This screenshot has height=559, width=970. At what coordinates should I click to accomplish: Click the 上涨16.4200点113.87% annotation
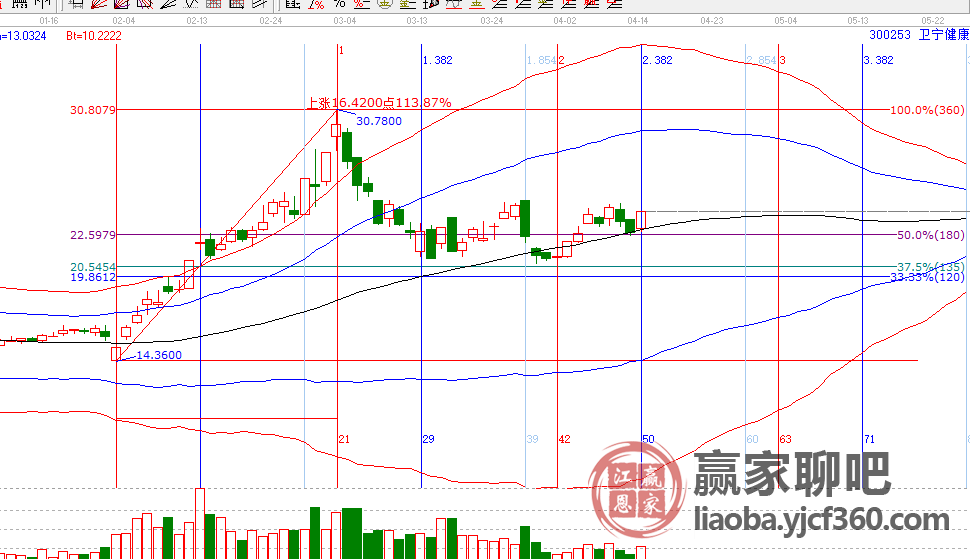[x=379, y=103]
